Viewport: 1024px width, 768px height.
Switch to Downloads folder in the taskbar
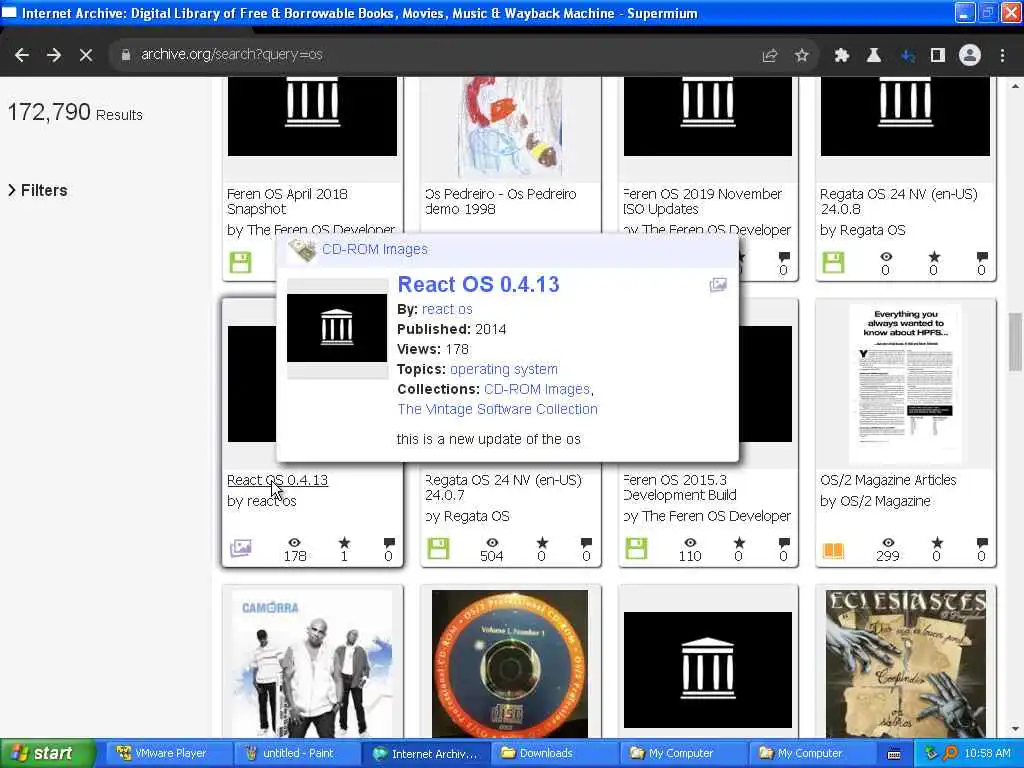[555, 754]
